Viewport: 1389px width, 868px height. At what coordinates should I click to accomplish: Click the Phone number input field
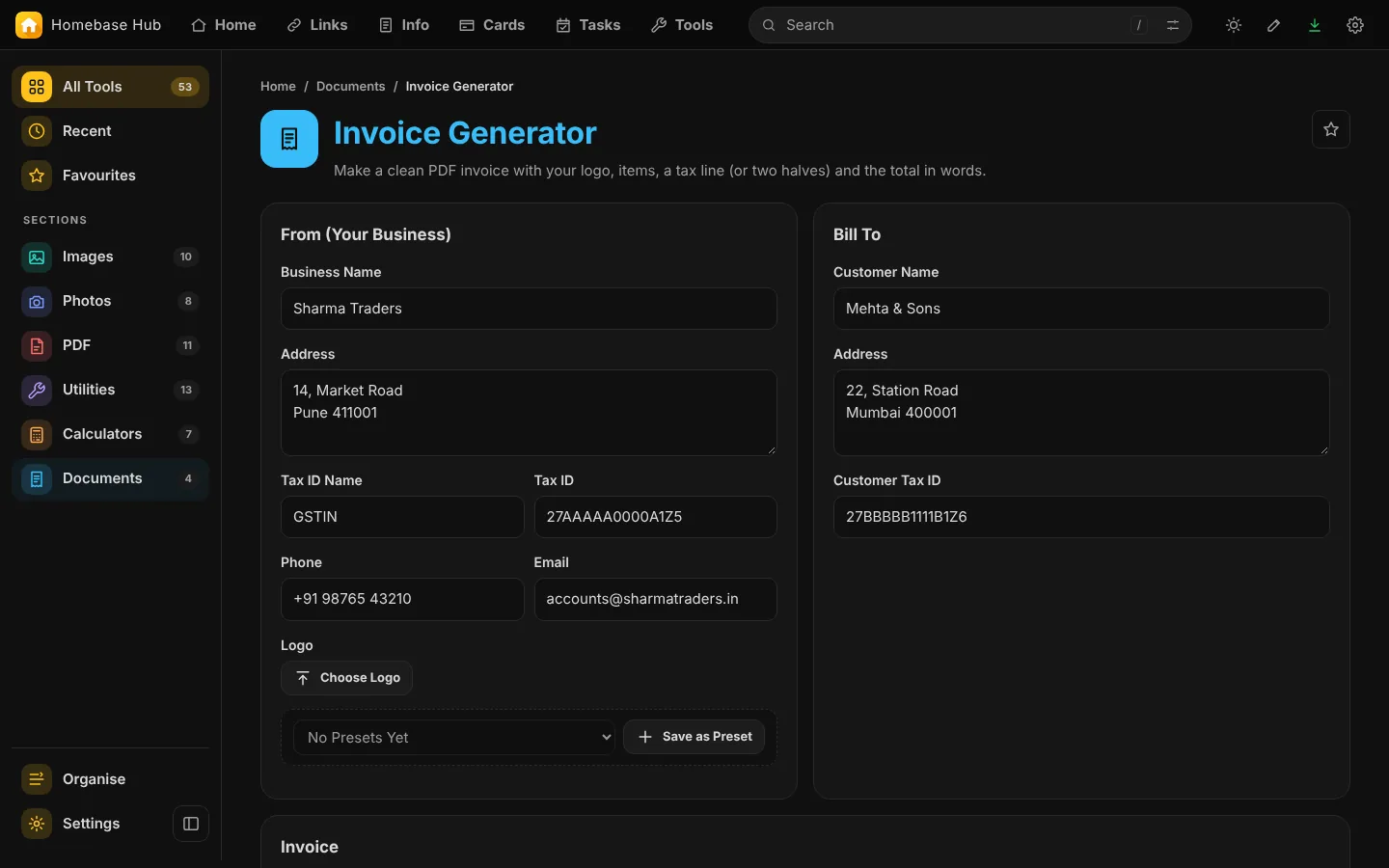(x=402, y=599)
